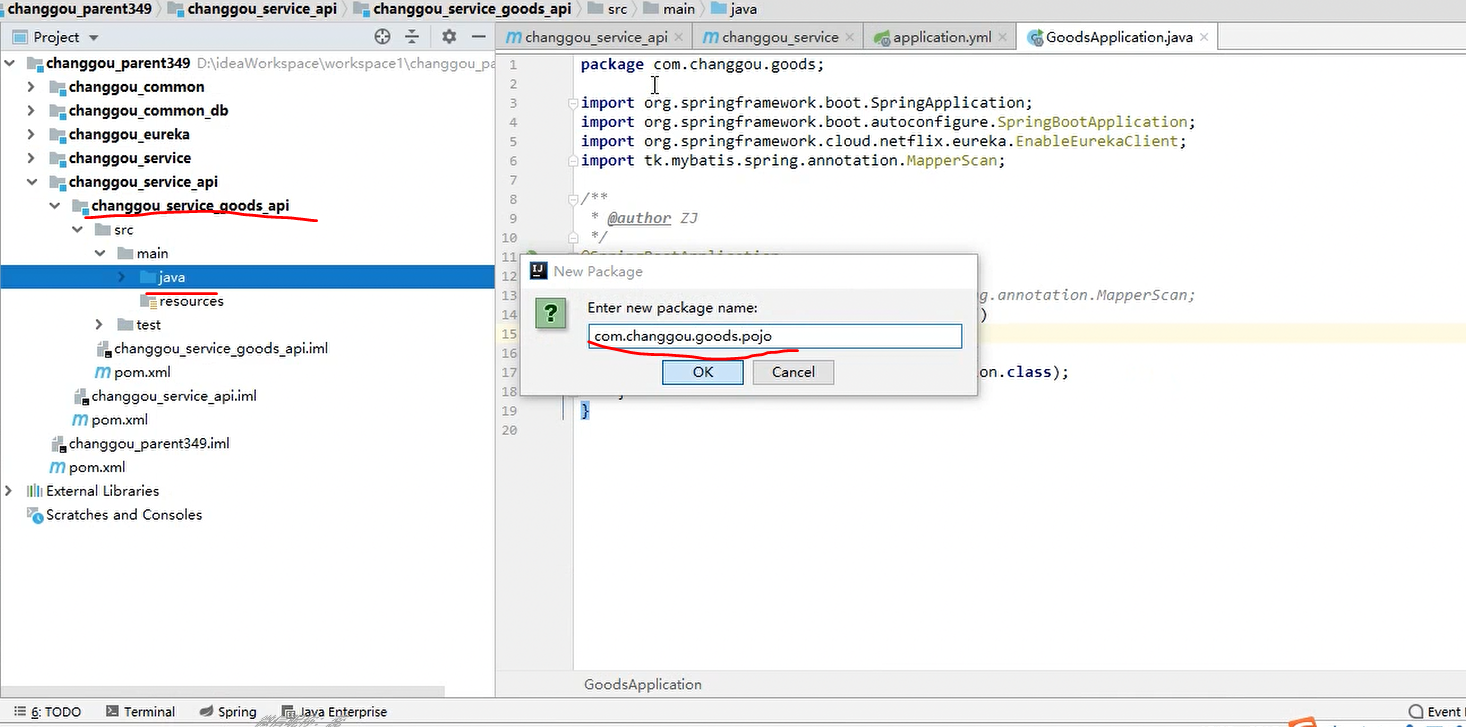Click IntelliJ logo in New Package title bar
This screenshot has width=1466, height=727.
click(x=538, y=271)
